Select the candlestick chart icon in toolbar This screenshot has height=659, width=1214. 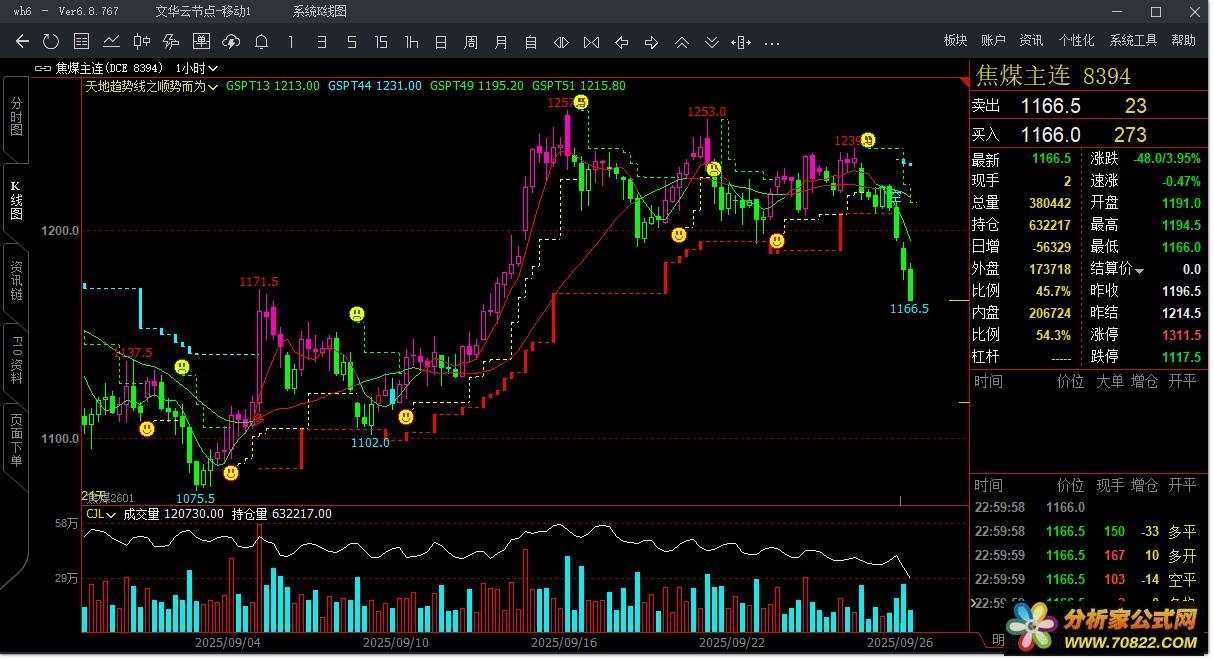coord(142,42)
